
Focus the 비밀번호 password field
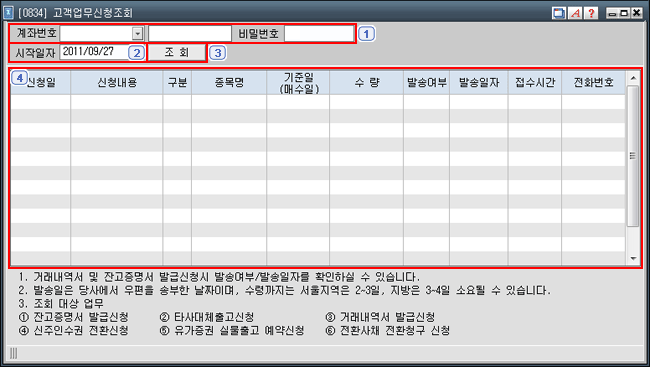coord(319,34)
